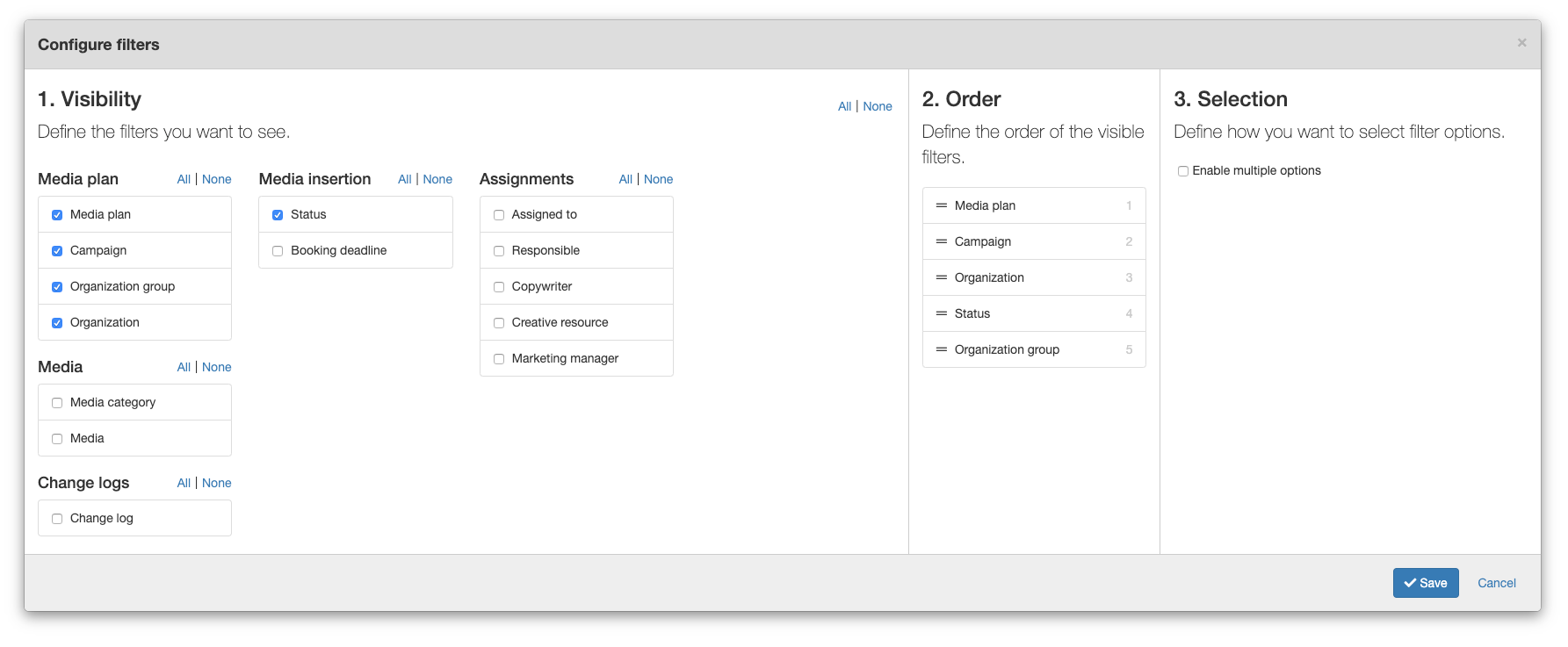Toggle the Change log checkbox
Image resolution: width=1568 pixels, height=647 pixels.
[x=57, y=519]
